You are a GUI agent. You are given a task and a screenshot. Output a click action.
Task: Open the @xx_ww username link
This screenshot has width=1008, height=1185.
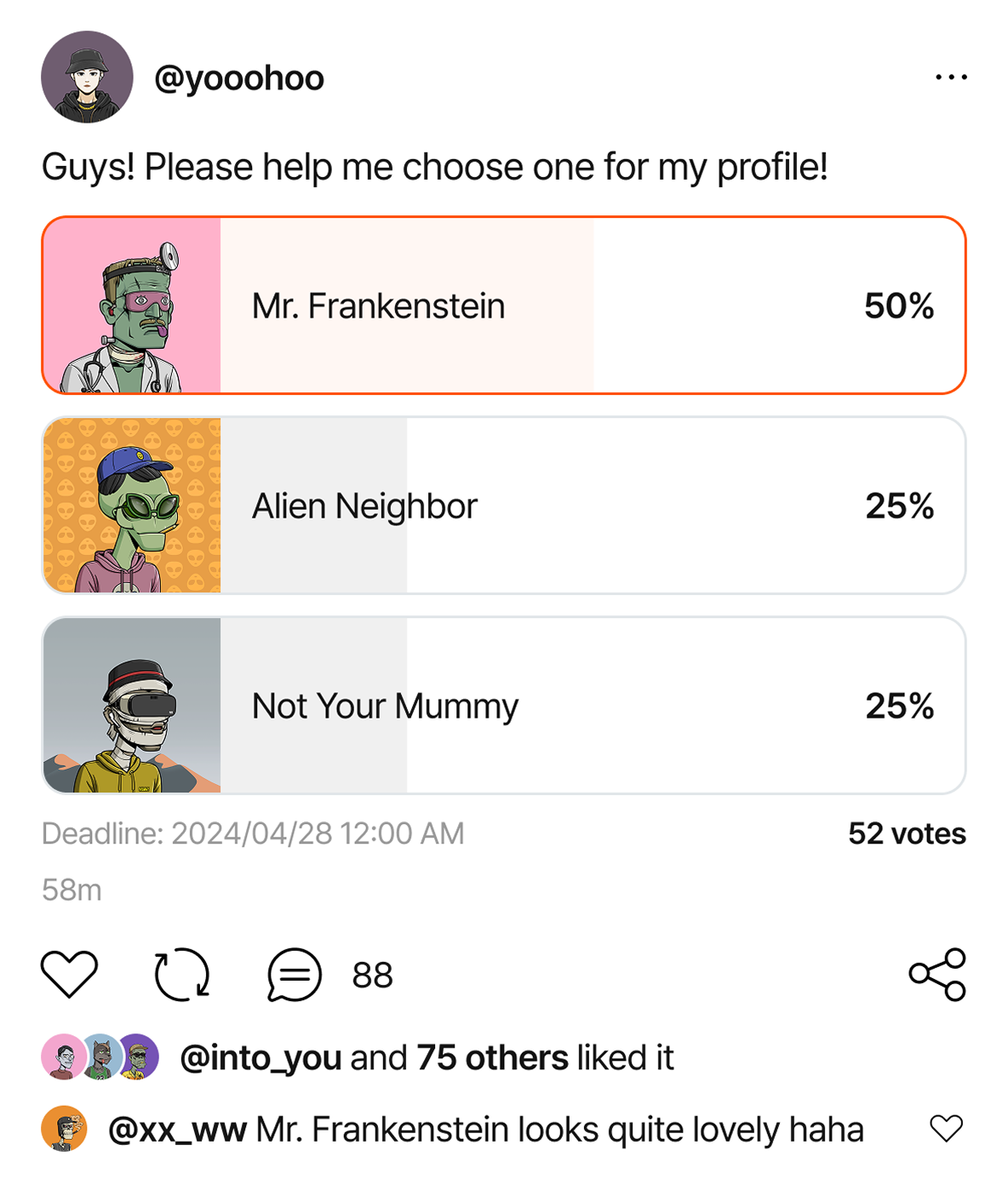coord(177,1130)
